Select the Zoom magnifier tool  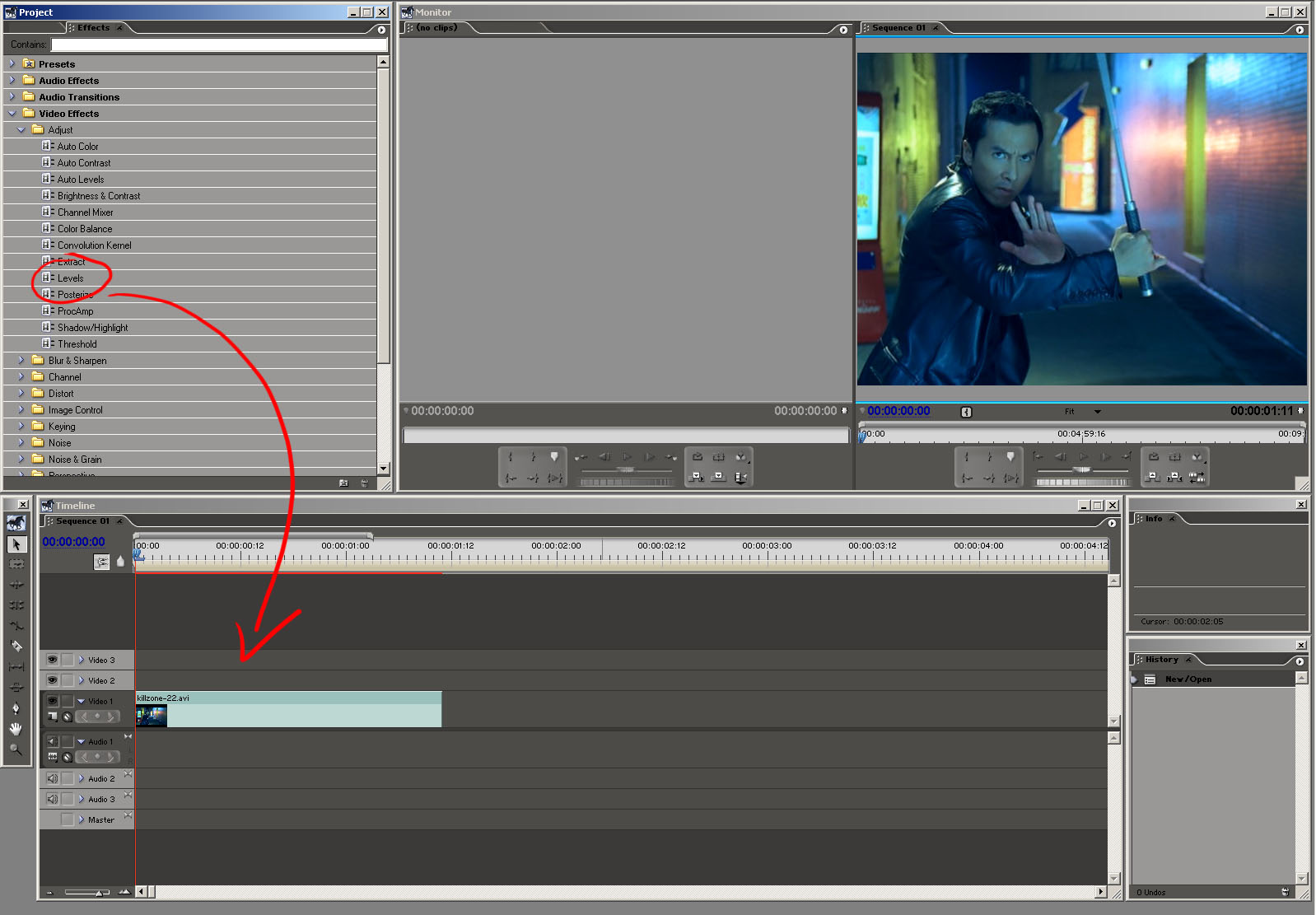click(16, 749)
